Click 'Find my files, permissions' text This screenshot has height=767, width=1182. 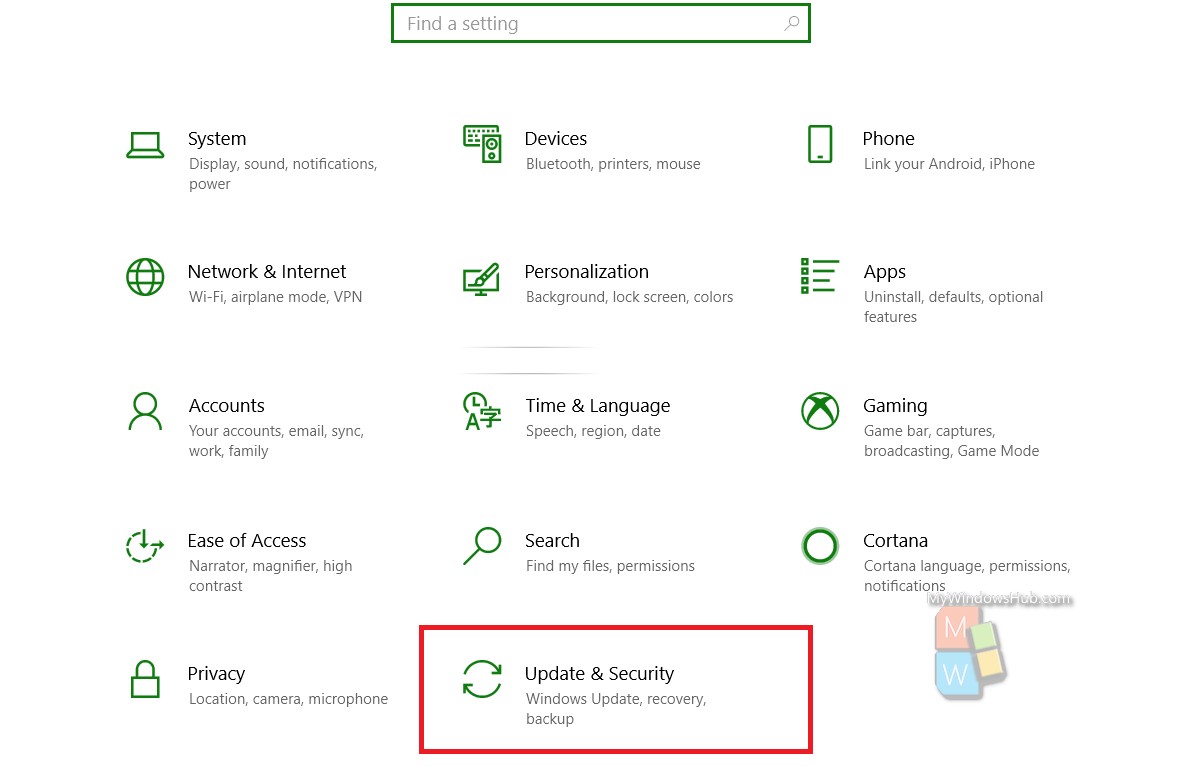coord(611,566)
